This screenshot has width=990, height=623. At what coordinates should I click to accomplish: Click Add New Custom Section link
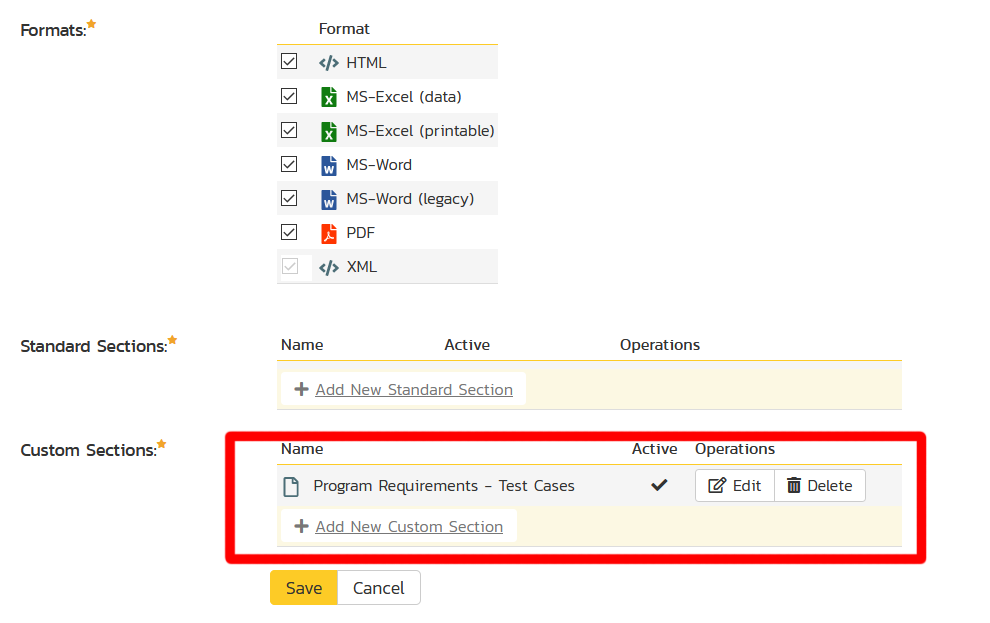[408, 527]
